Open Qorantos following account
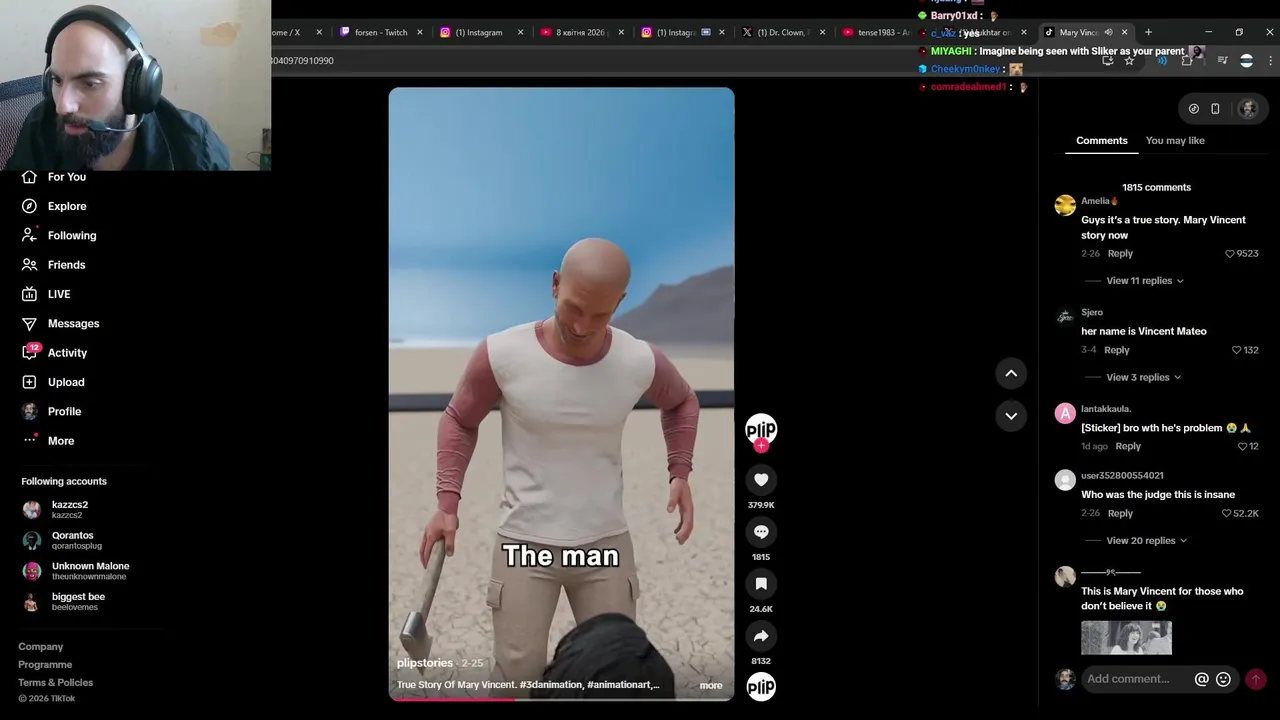This screenshot has width=1280, height=720. coord(62,540)
